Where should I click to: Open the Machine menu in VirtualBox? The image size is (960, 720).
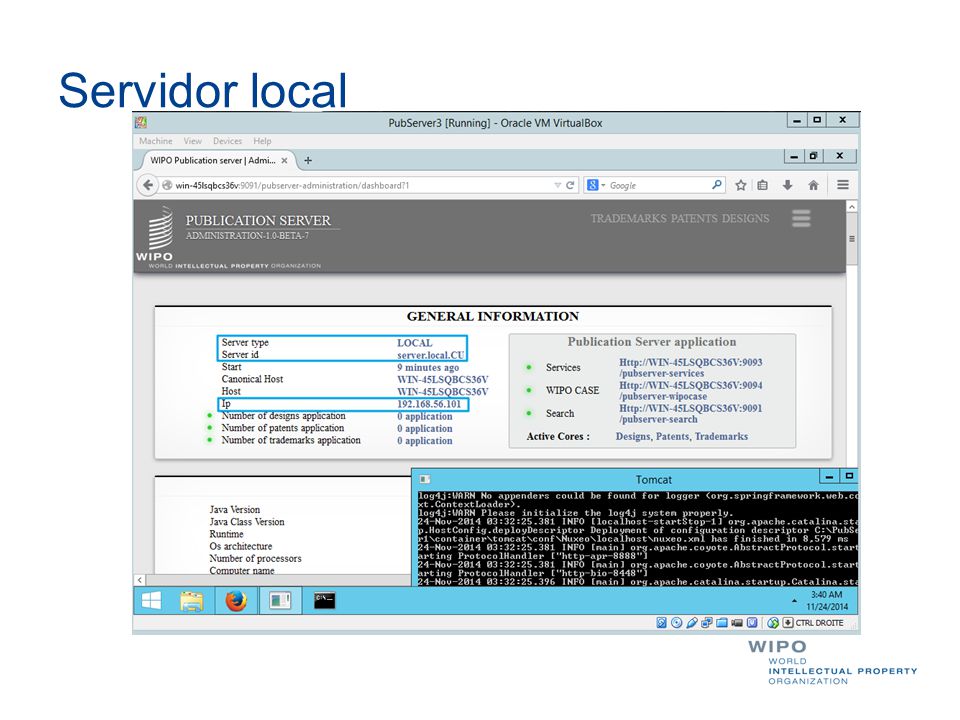point(156,141)
